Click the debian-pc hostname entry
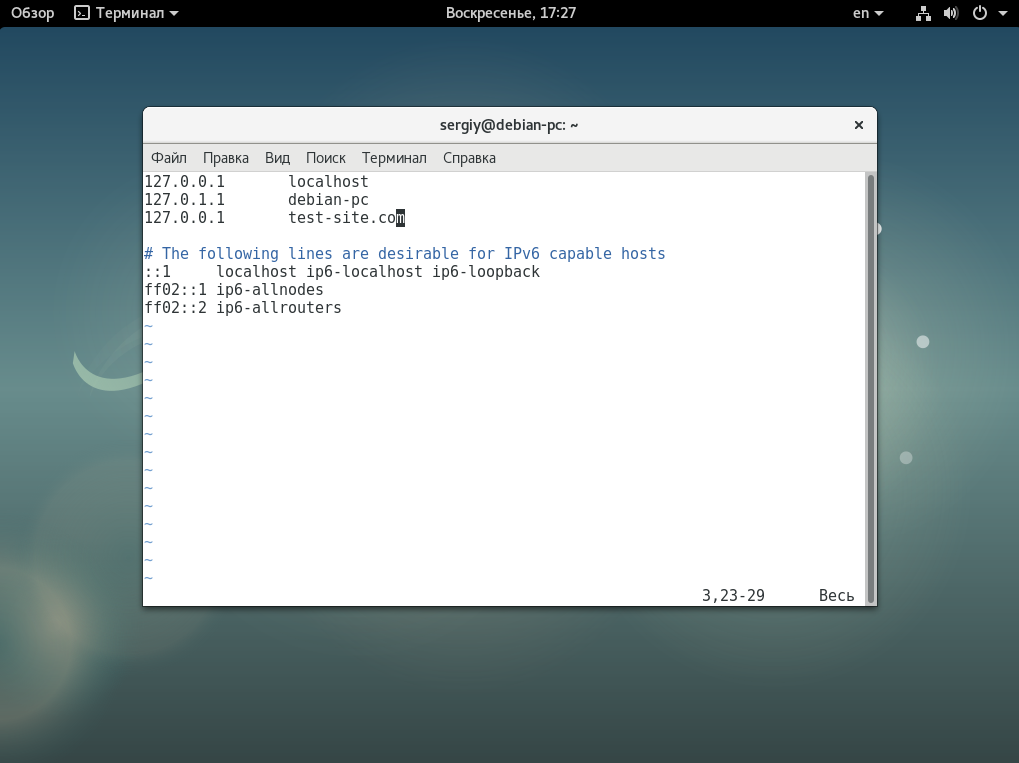The width and height of the screenshot is (1019, 763). pos(328,200)
